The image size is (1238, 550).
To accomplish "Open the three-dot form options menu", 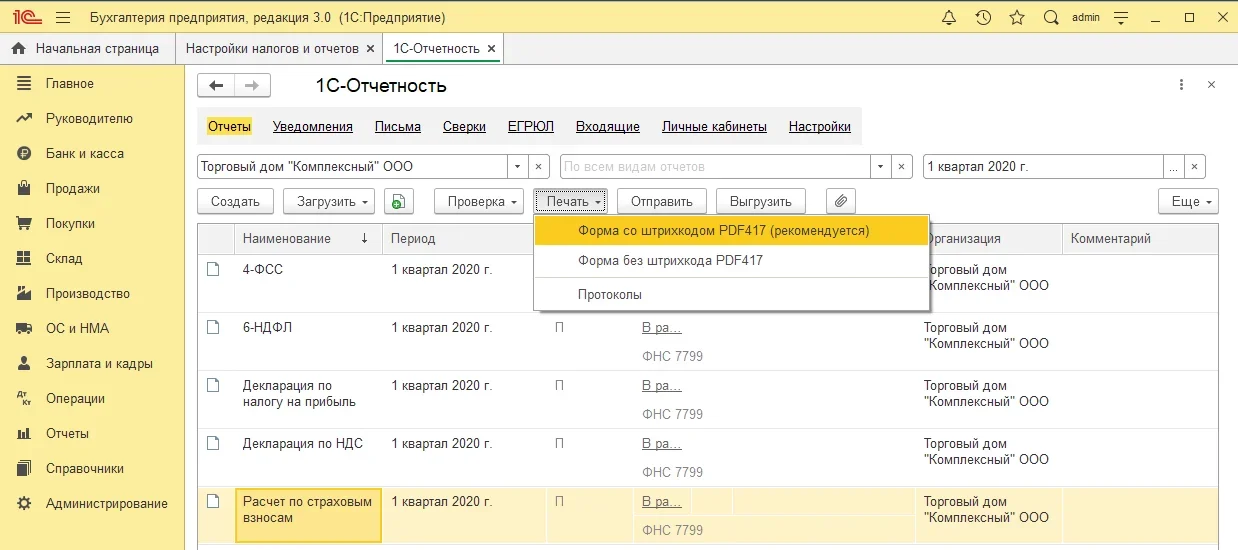I will tap(1181, 85).
